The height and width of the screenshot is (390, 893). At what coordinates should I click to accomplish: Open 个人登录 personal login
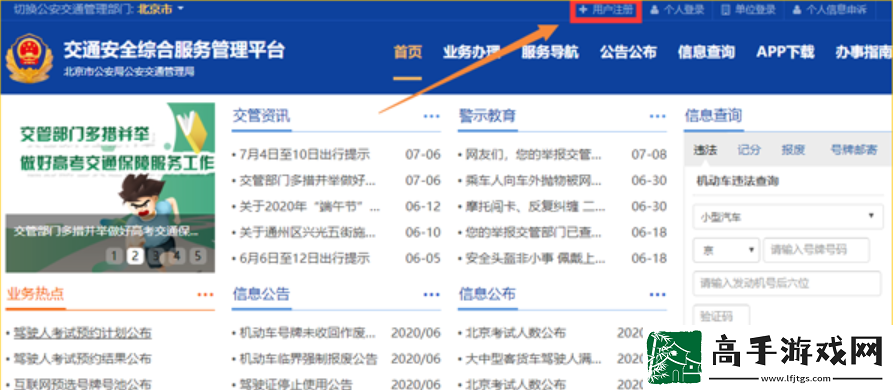pos(677,10)
